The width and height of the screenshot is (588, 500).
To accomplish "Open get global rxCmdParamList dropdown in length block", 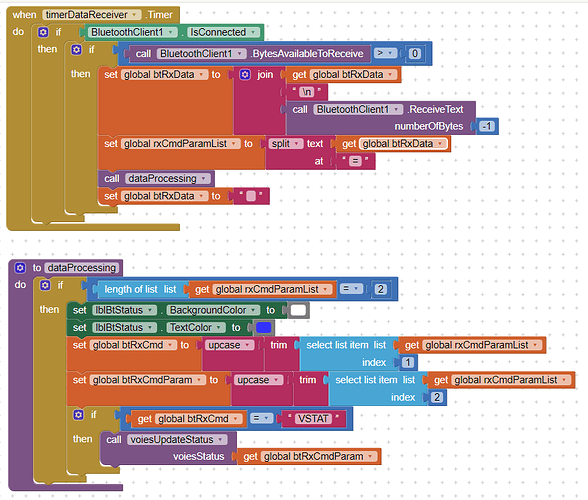I will (x=326, y=289).
